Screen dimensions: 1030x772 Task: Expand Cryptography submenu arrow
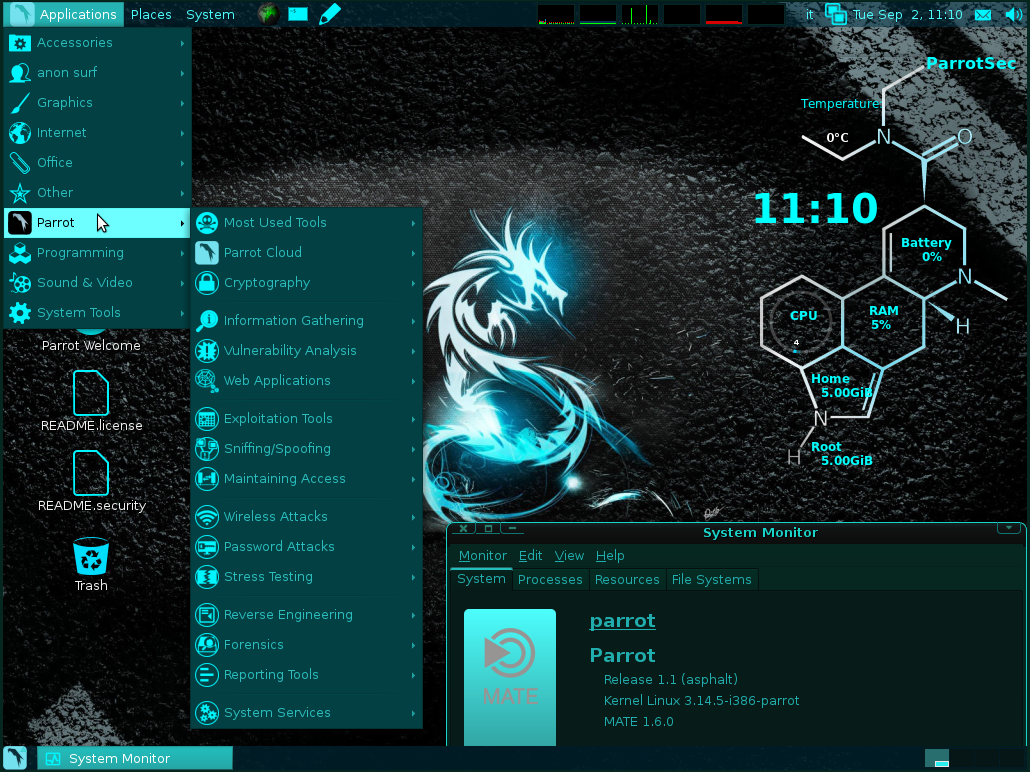[x=413, y=283]
